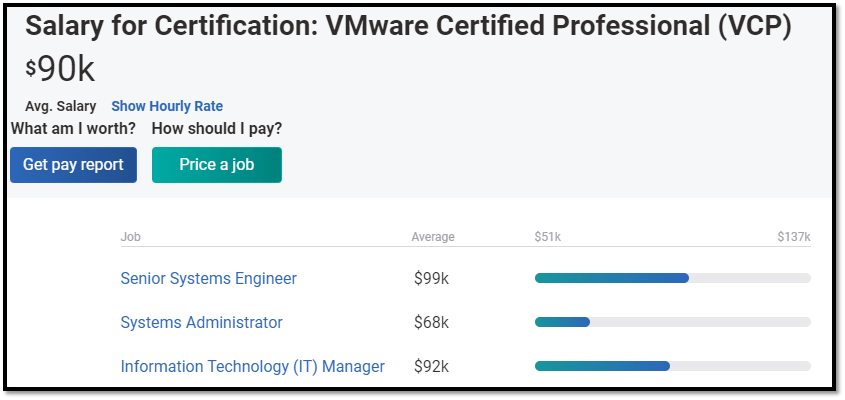Click the Get pay report button
The height and width of the screenshot is (400, 845).
point(73,165)
